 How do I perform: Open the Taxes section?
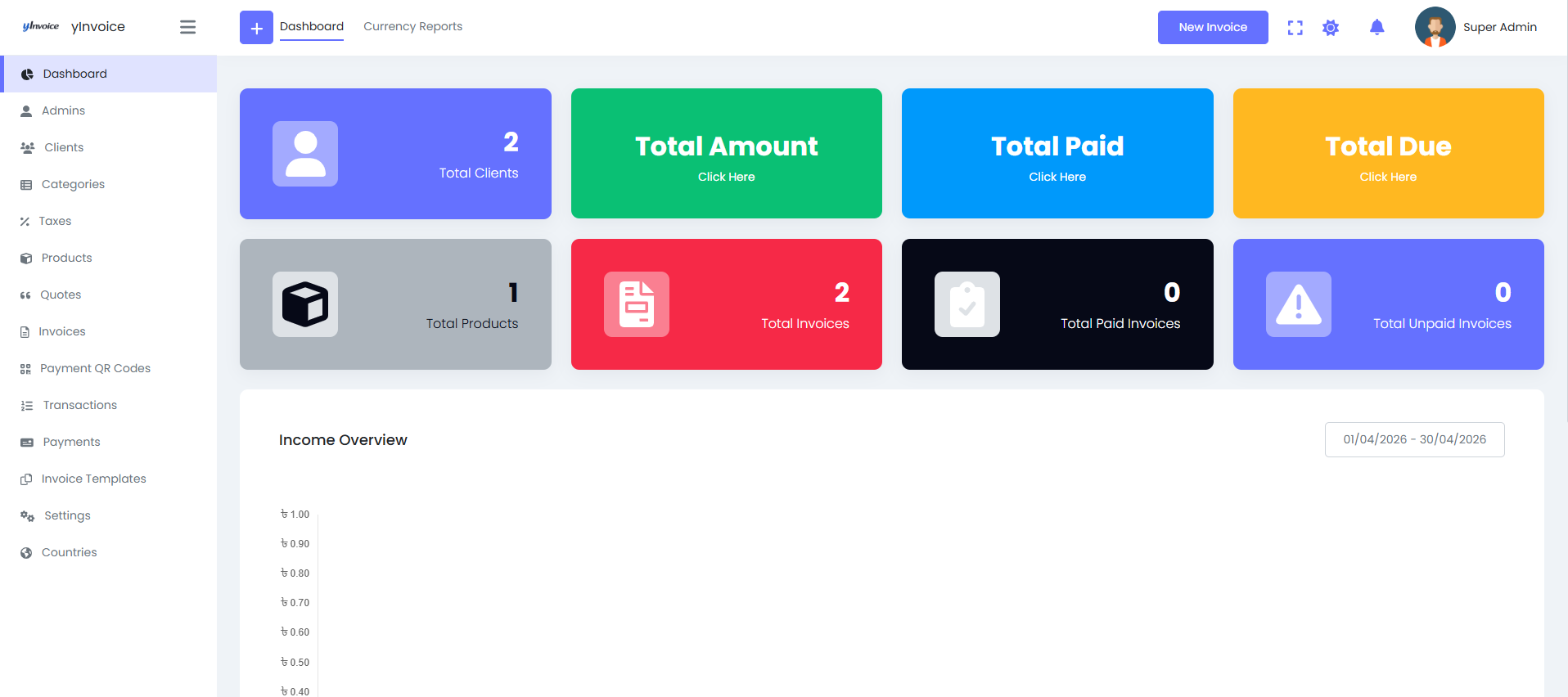pyautogui.click(x=108, y=221)
